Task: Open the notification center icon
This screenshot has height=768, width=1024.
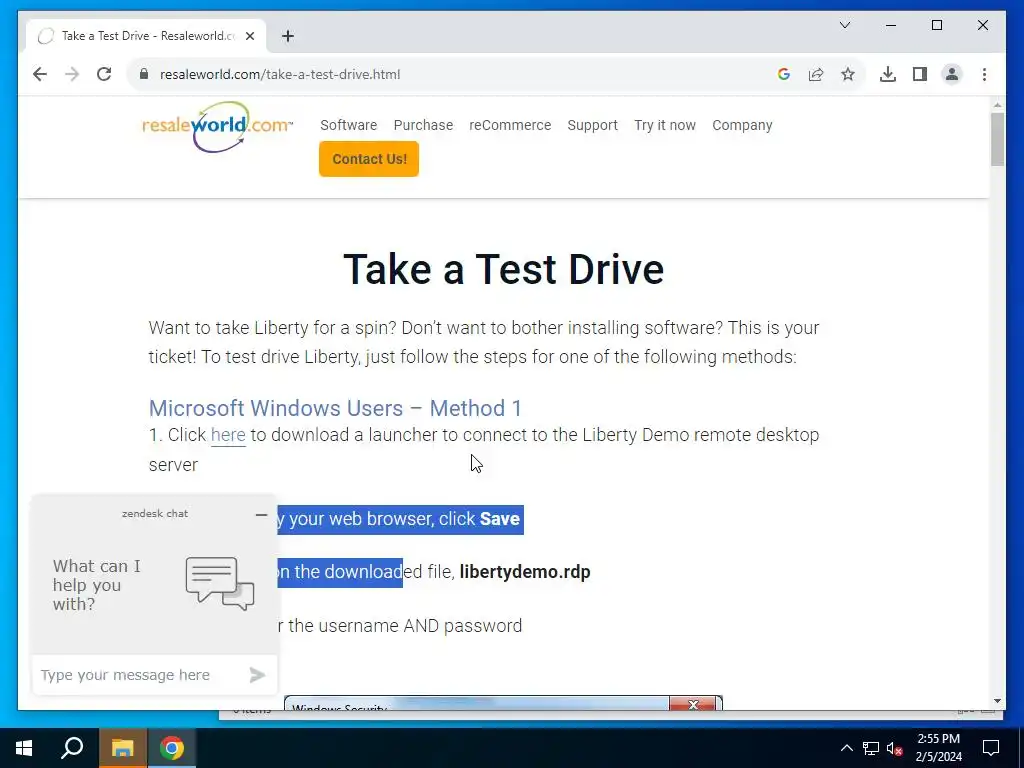Action: coord(991,748)
